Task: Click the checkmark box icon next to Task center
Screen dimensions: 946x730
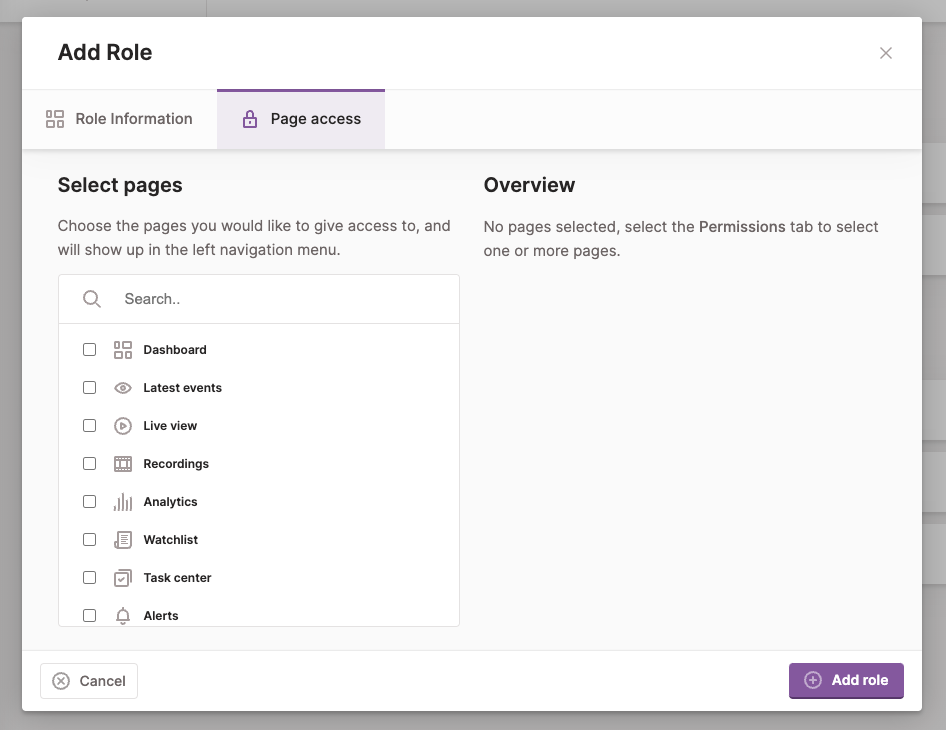Action: tap(122, 577)
